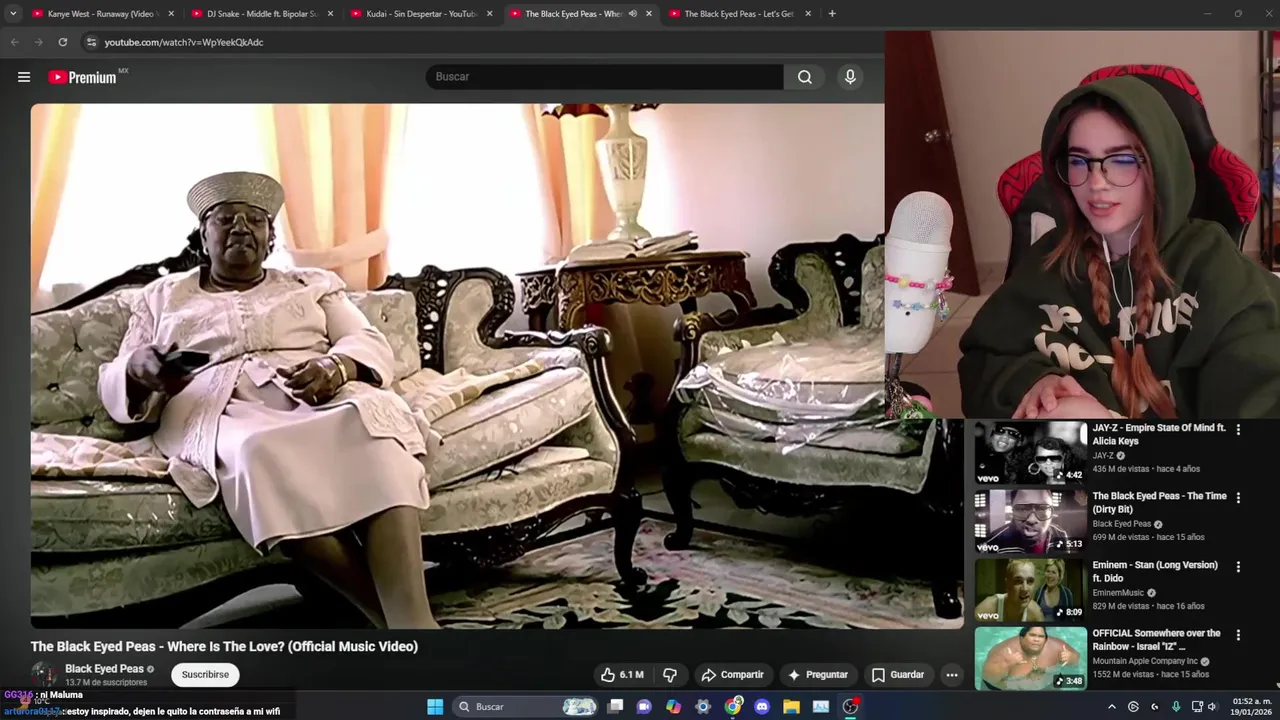This screenshot has width=1280, height=720.
Task: Dislike the video with thumbs down
Action: pos(670,675)
